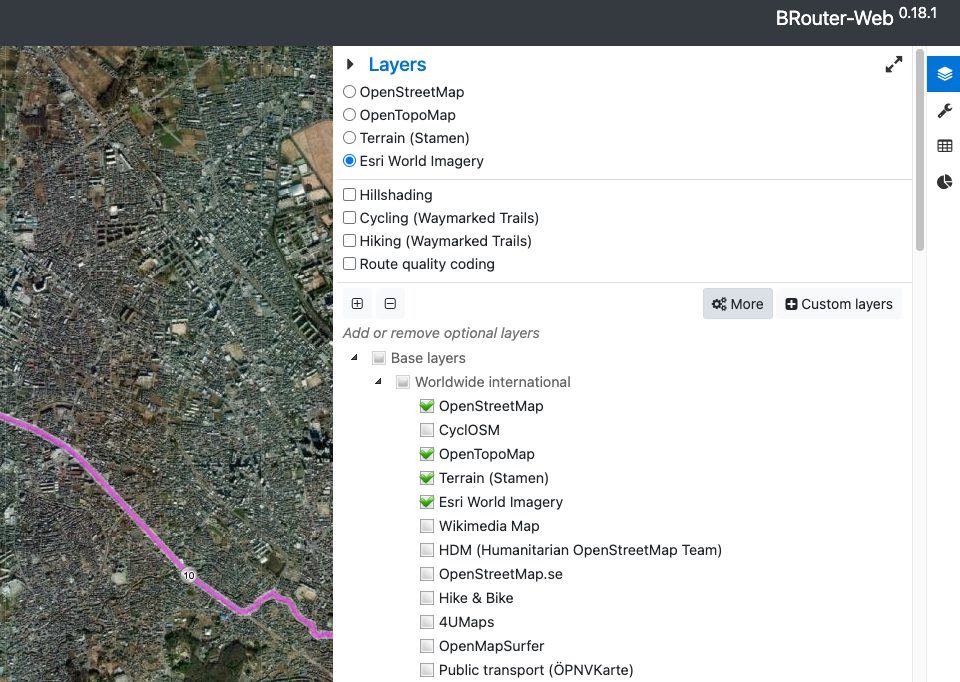This screenshot has height=682, width=960.
Task: Collapse the Base layers tree node
Action: coord(354,358)
